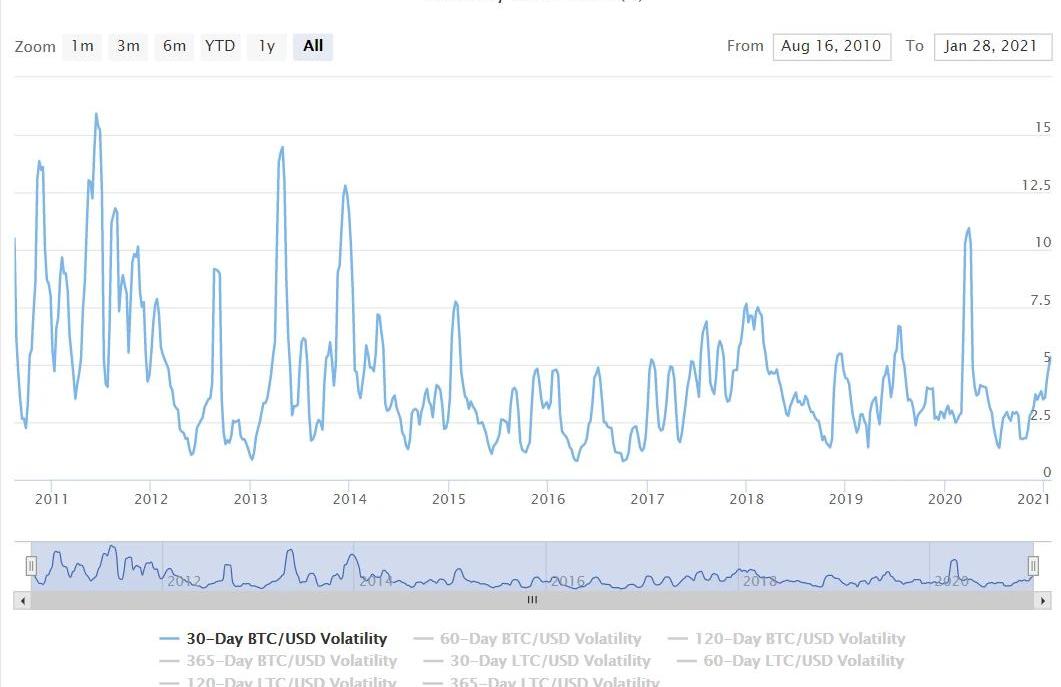Screen dimensions: 1061x687
Task: Click the navigator's right range handle
Action: pyautogui.click(x=1033, y=566)
